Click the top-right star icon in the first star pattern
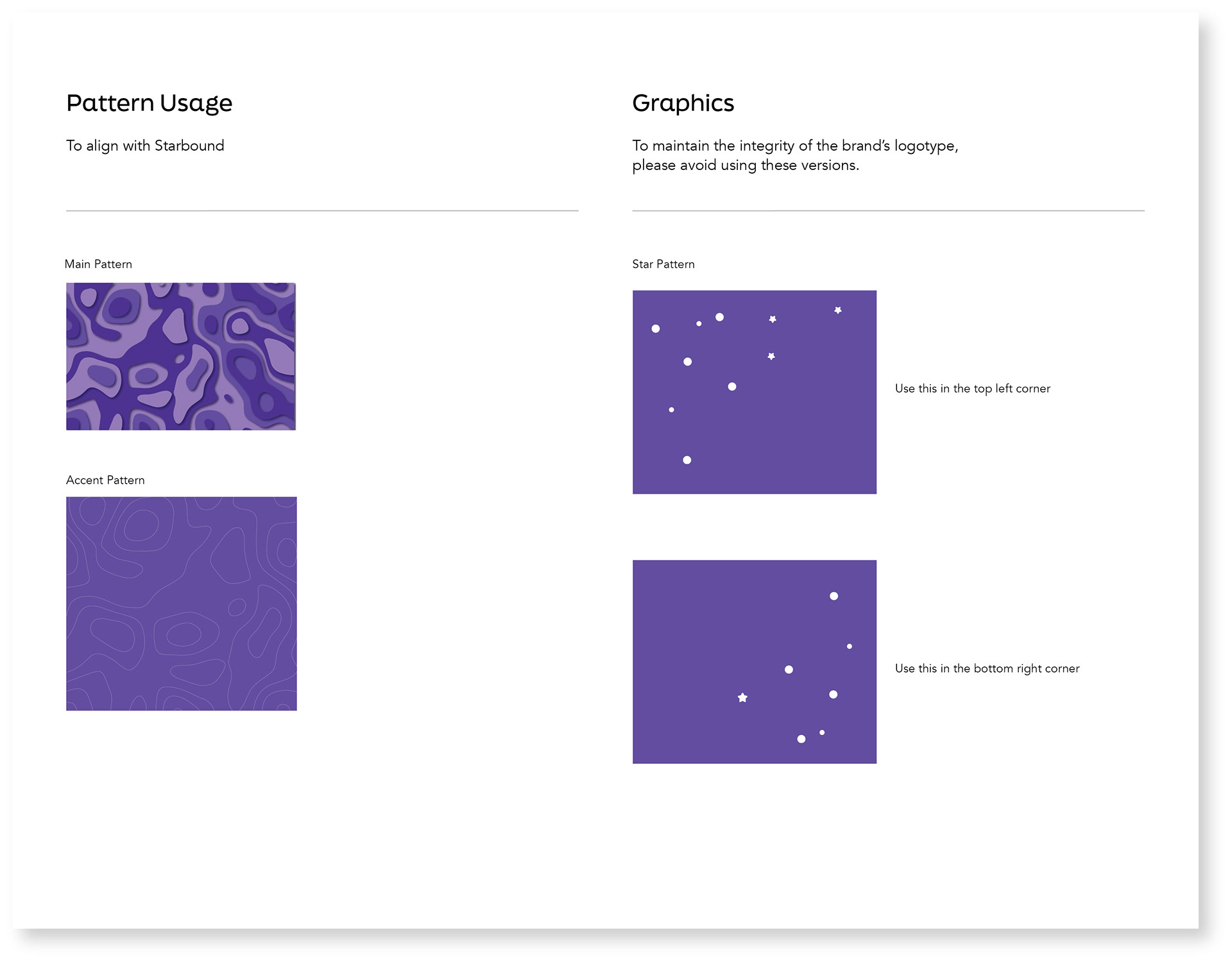The height and width of the screenshot is (962, 1232). click(x=838, y=310)
